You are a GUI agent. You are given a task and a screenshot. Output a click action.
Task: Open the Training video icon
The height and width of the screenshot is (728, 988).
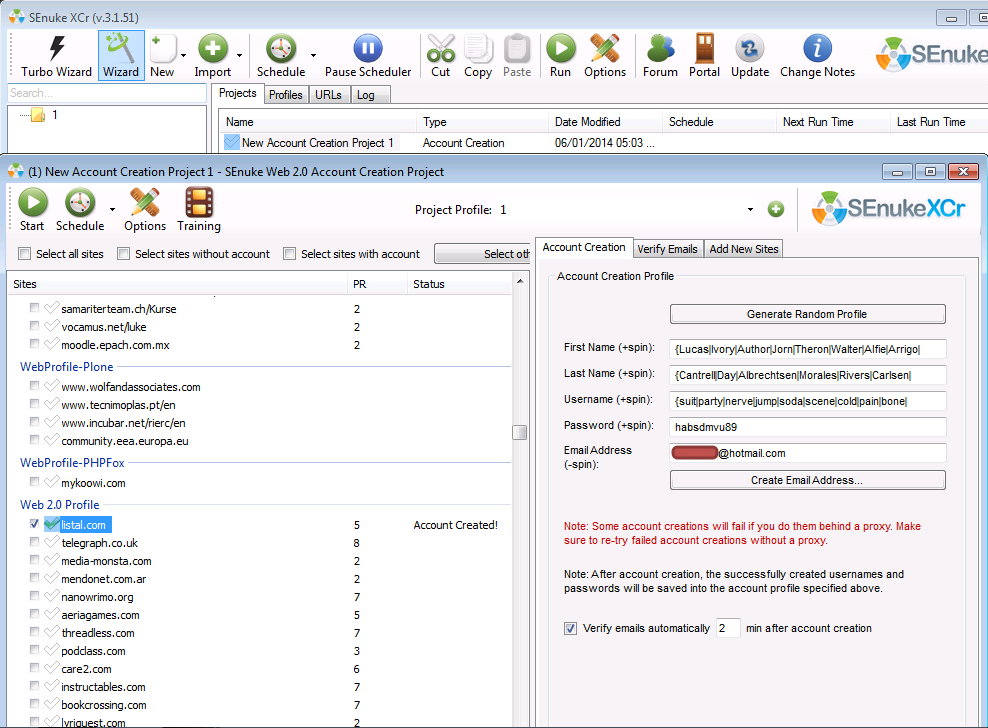[x=199, y=210]
